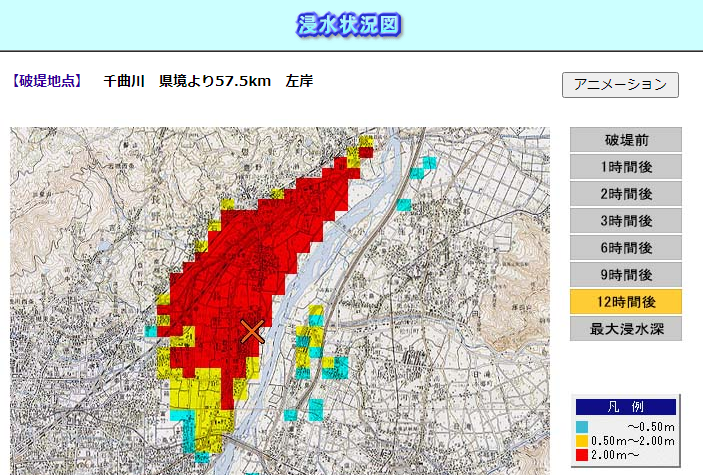Click the orange X breach marker
The width and height of the screenshot is (703, 475).
[x=252, y=332]
